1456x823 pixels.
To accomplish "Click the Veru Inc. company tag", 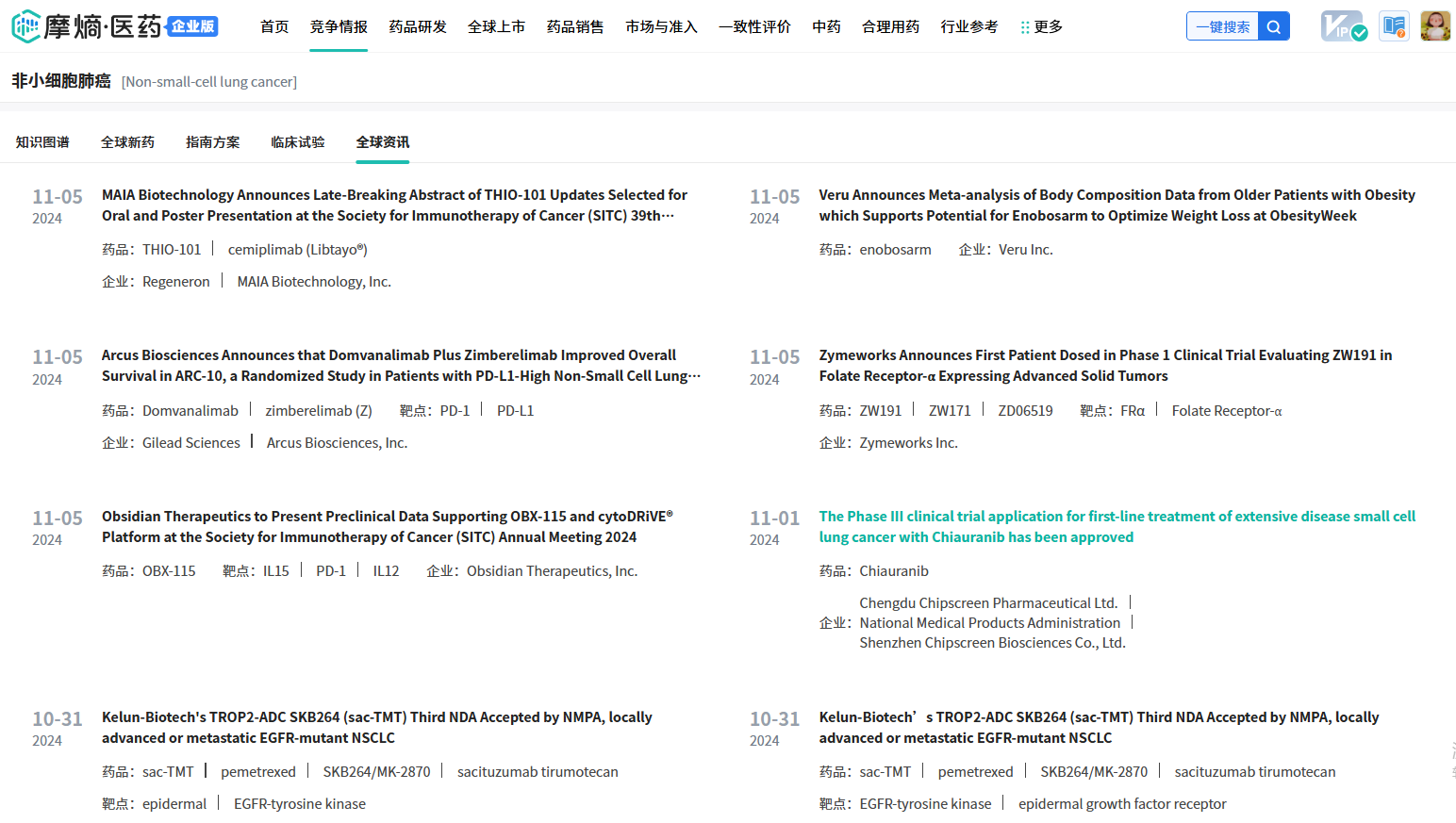I will (1026, 250).
